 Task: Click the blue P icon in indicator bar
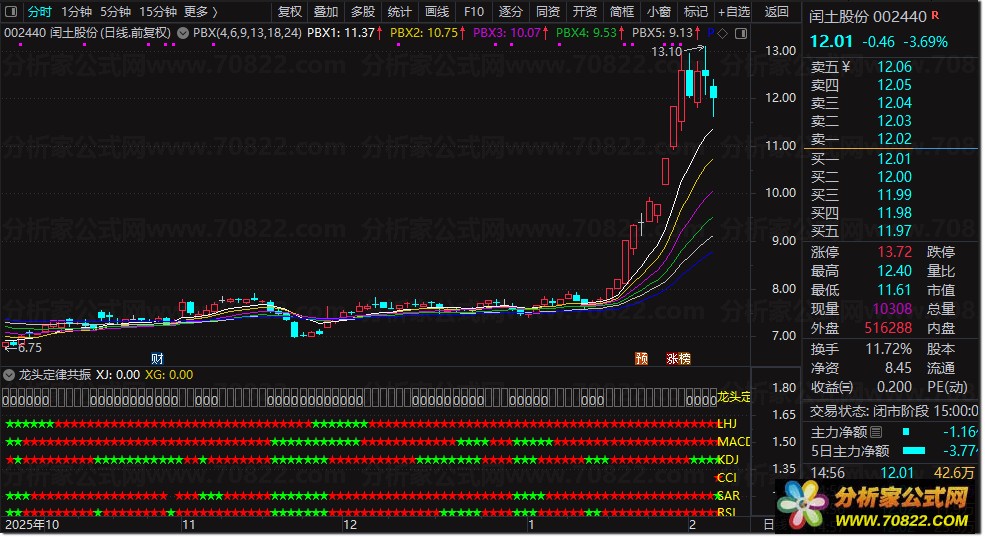(x=710, y=33)
